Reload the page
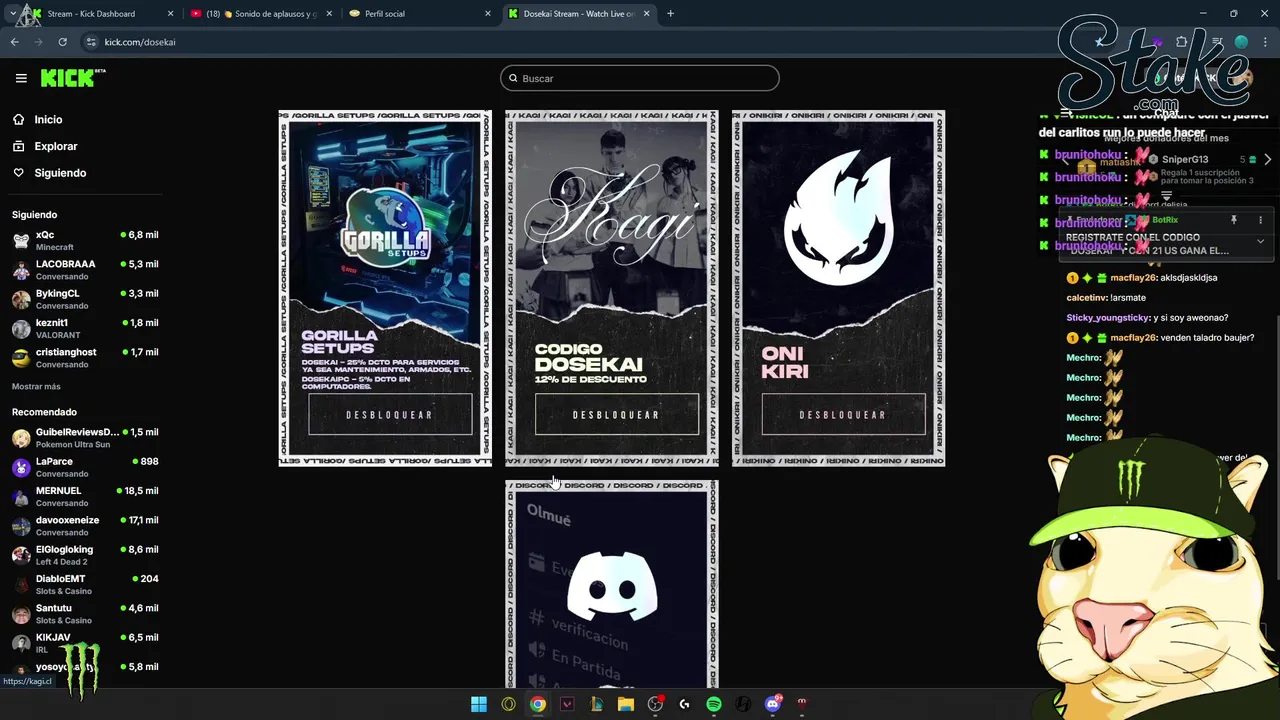The width and height of the screenshot is (1280, 720). pos(62,42)
